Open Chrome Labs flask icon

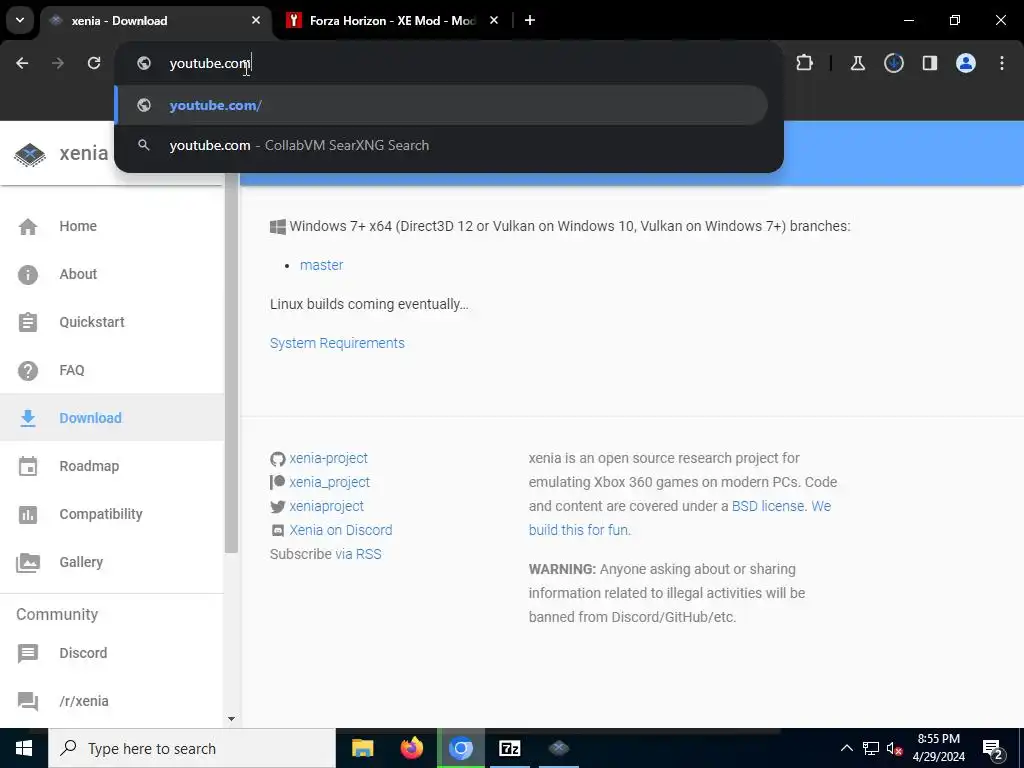pyautogui.click(x=857, y=63)
